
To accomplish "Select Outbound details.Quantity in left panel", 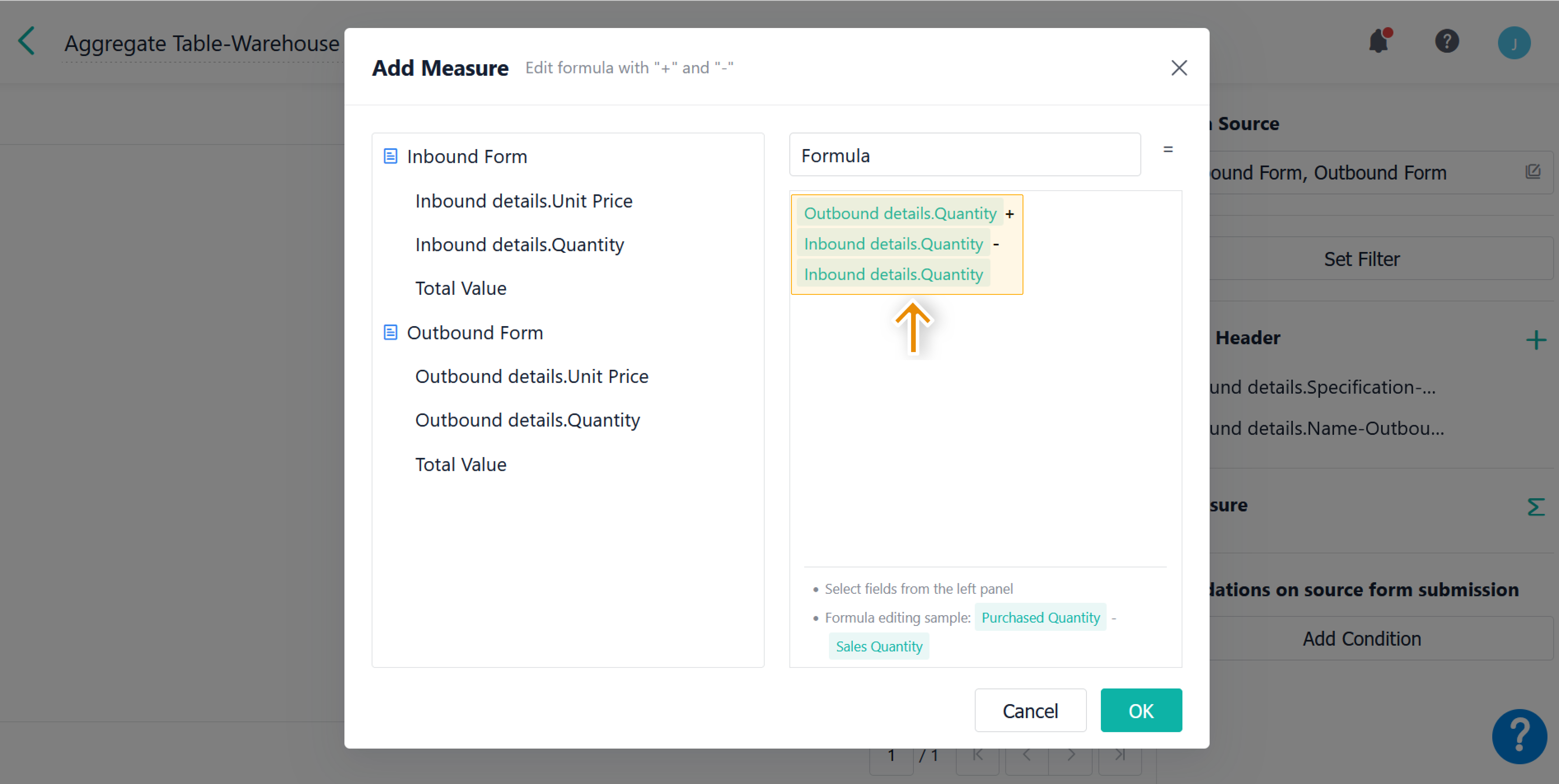I will (x=527, y=420).
